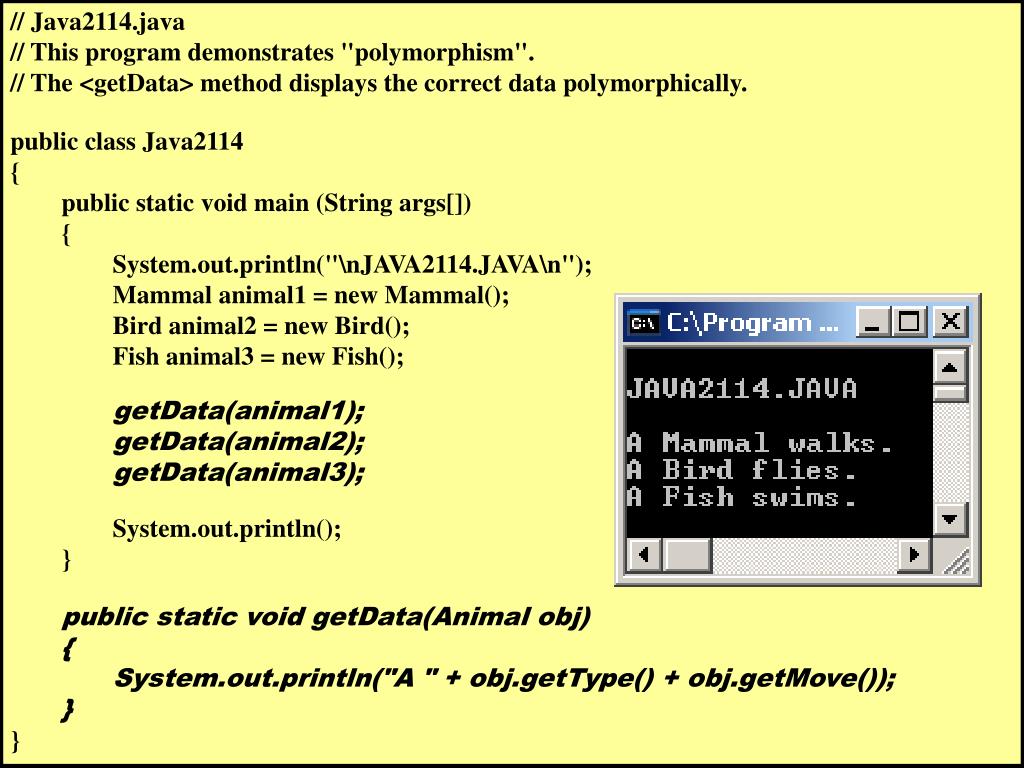Click the console window system menu icon
The width and height of the screenshot is (1024, 768).
pyautogui.click(x=644, y=323)
